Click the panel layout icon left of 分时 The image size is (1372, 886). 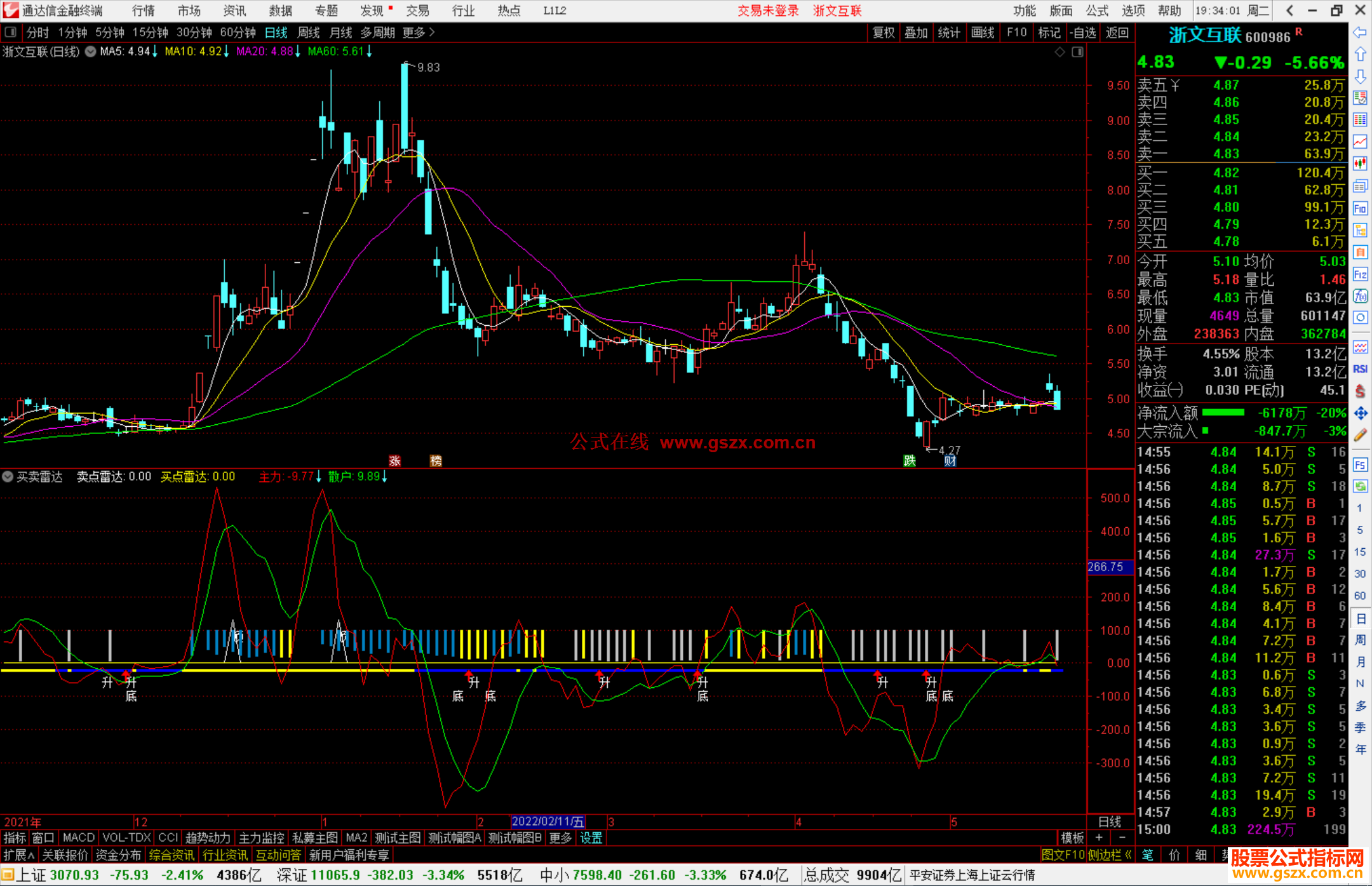[x=11, y=32]
